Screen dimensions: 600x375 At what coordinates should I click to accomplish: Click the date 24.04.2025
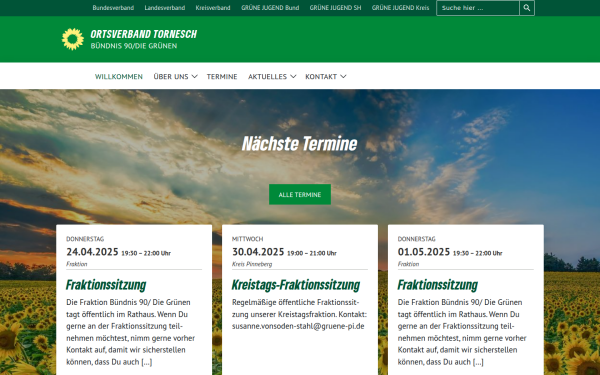(92, 252)
